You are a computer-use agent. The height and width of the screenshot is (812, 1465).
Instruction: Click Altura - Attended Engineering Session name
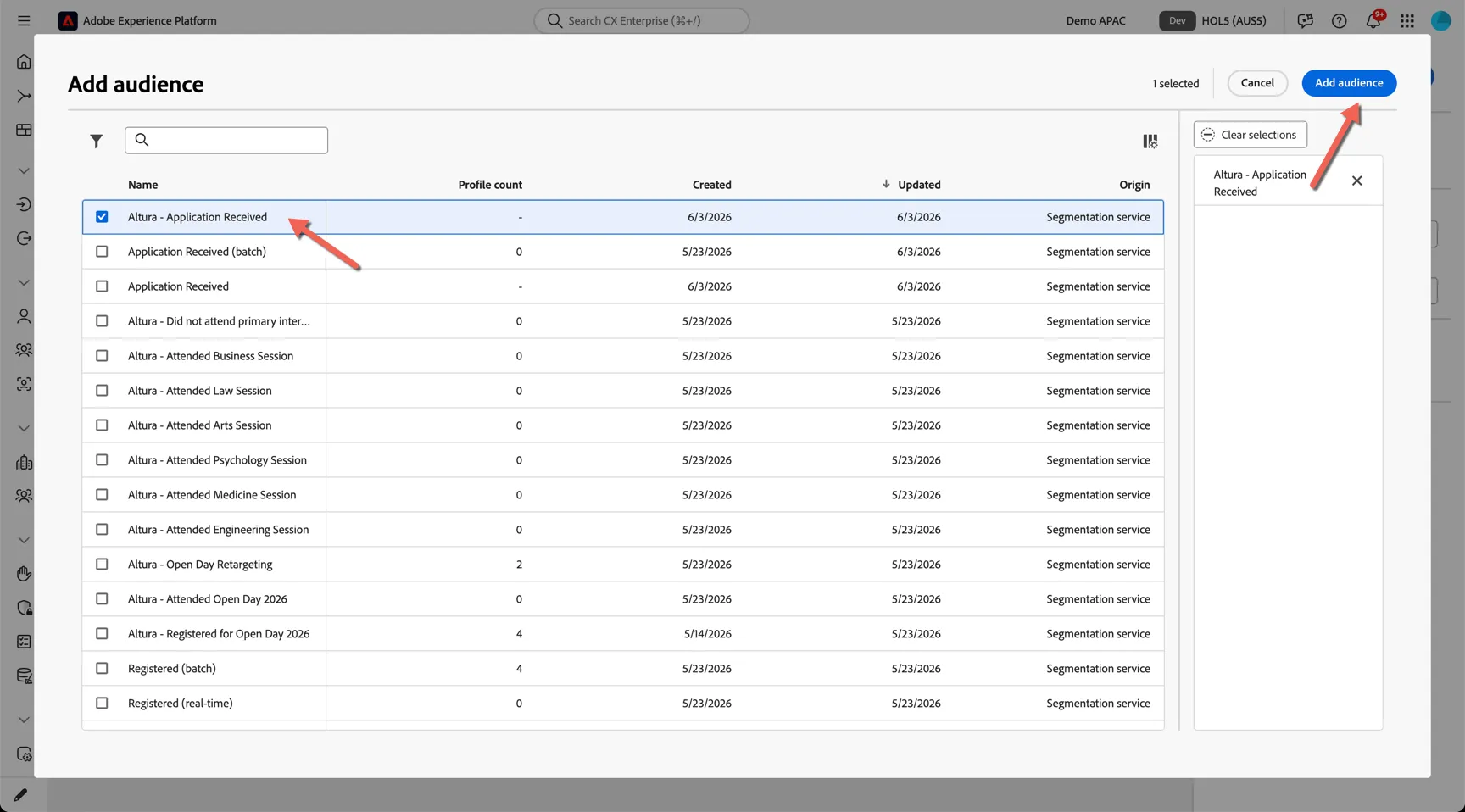point(219,530)
